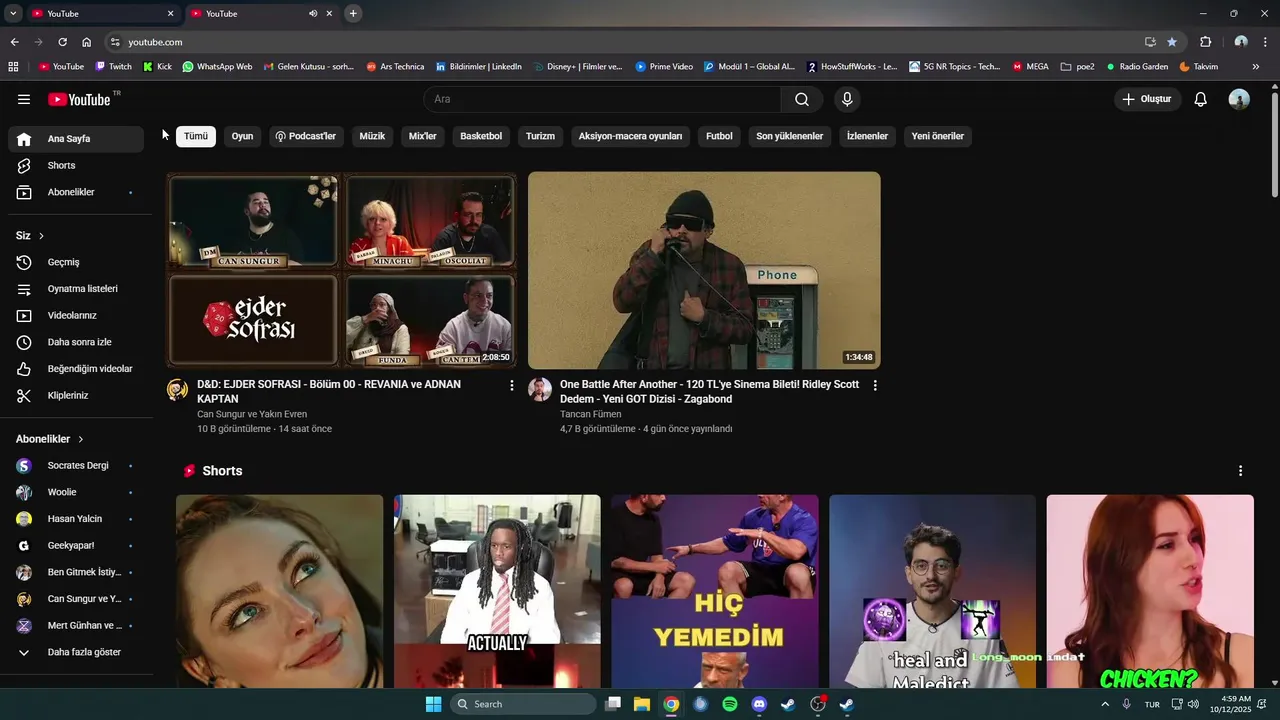The height and width of the screenshot is (720, 1280).
Task: Open Task View on the taskbar
Action: pos(613,704)
